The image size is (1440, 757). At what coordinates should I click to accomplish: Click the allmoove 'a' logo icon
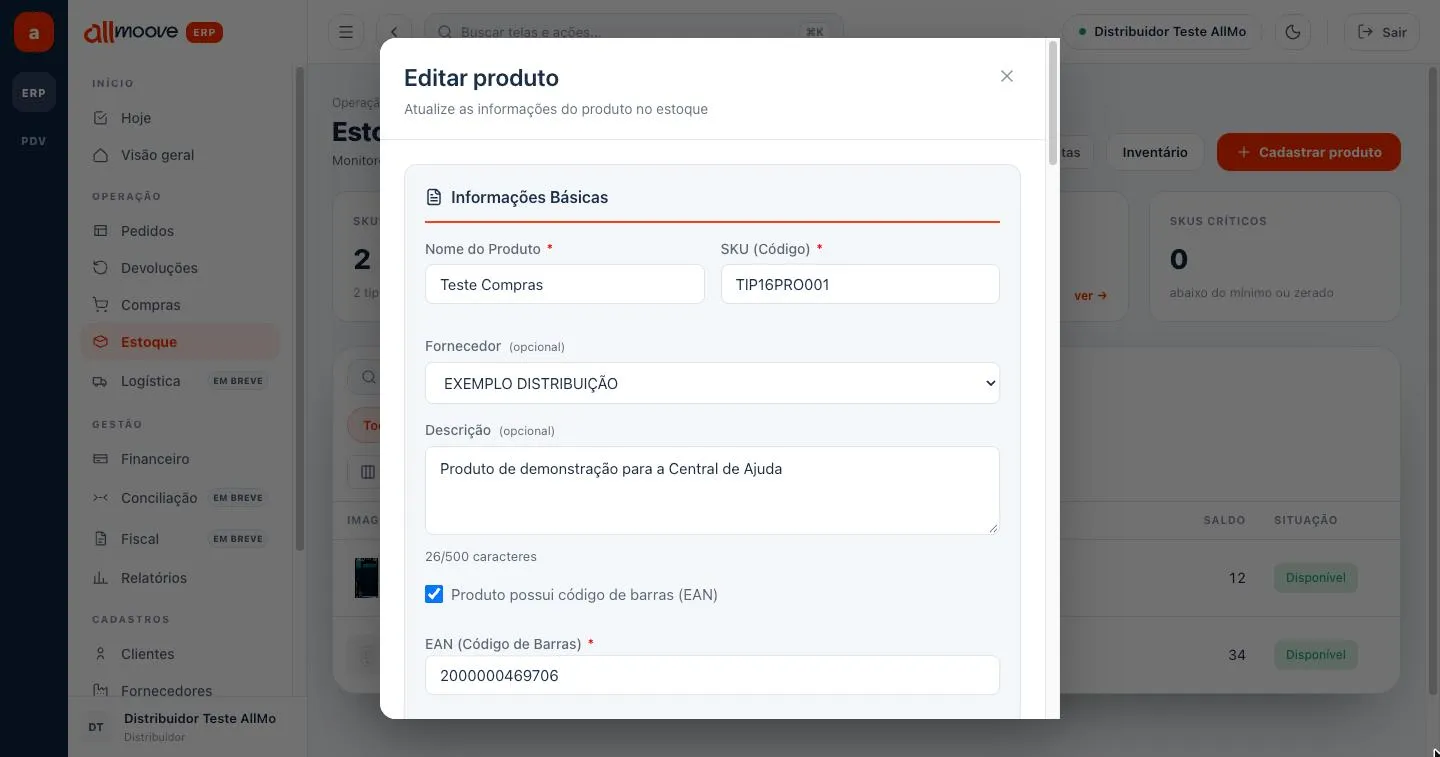point(34,33)
